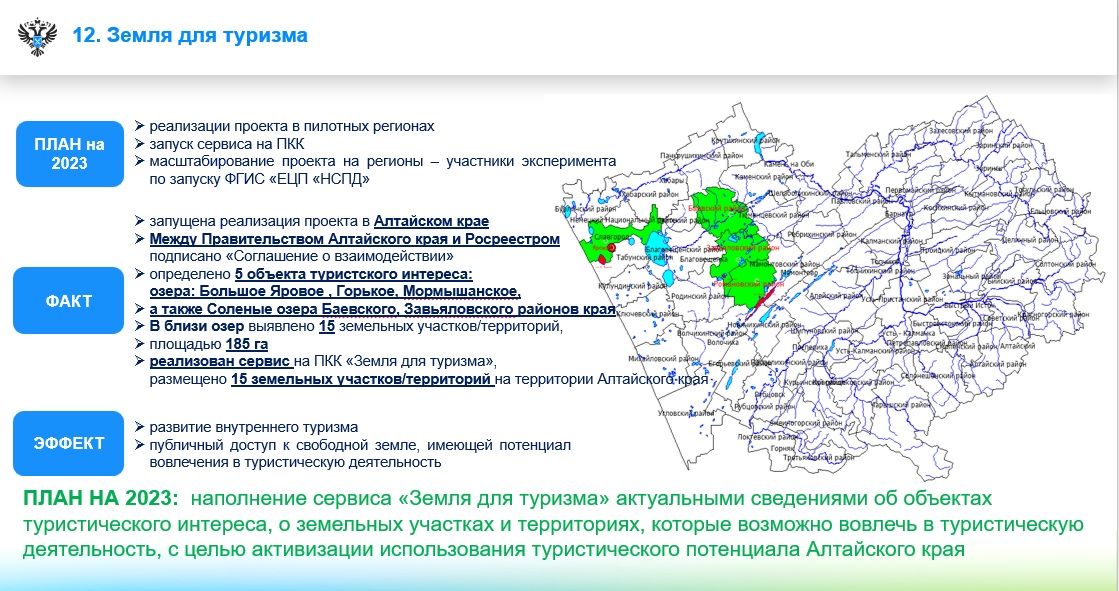
Task: Click the 'Заринский район' map label
Action: tap(1004, 146)
